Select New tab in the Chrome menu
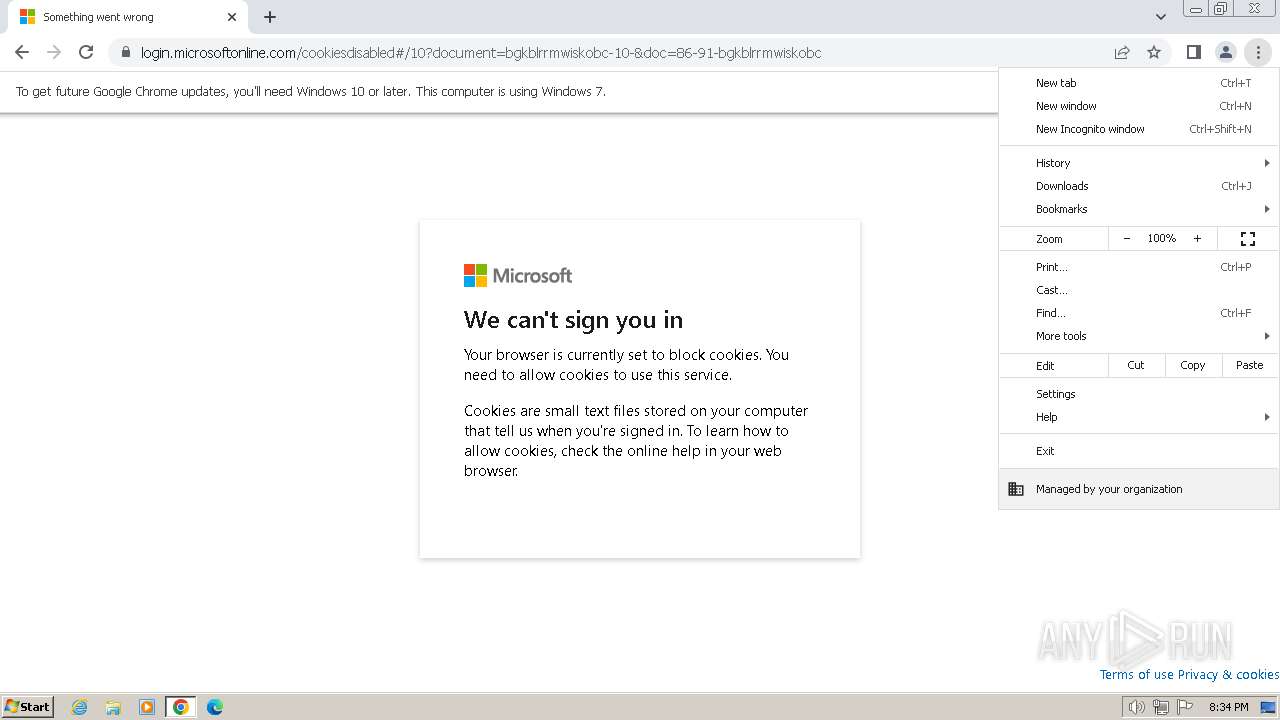The height and width of the screenshot is (720, 1280). point(1139,83)
